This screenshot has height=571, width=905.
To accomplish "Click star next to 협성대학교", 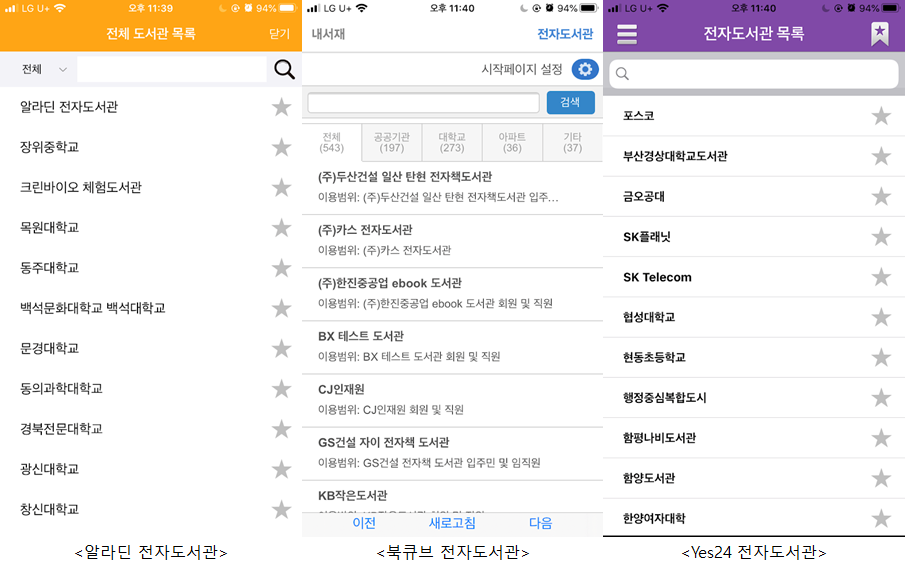I will pos(881,317).
